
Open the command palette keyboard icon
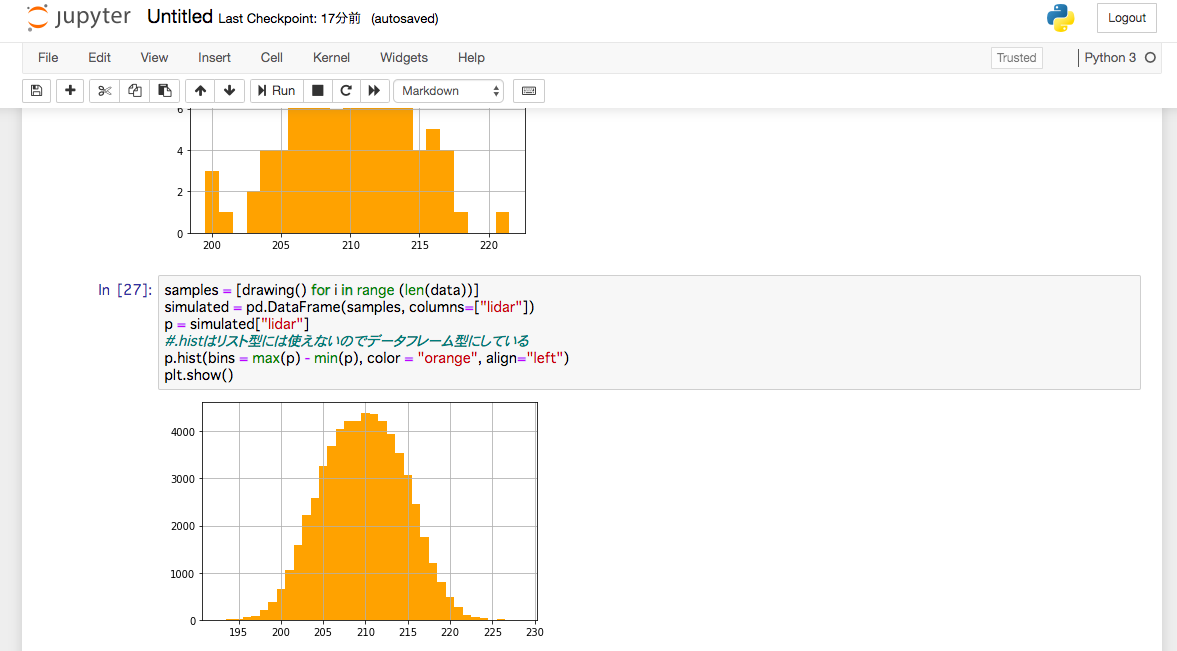tap(528, 91)
